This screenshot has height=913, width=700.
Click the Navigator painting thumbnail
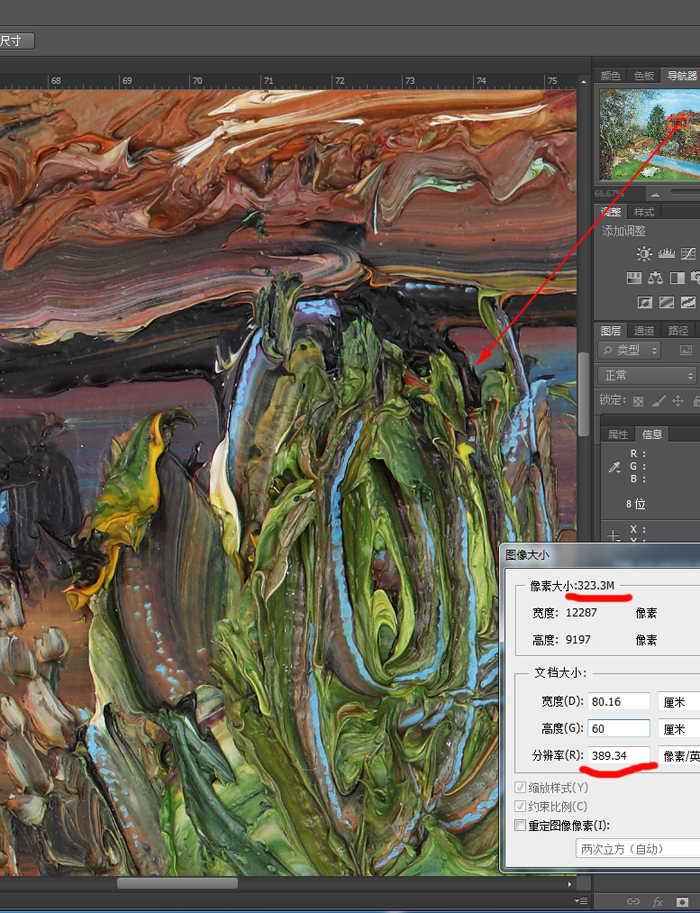650,135
